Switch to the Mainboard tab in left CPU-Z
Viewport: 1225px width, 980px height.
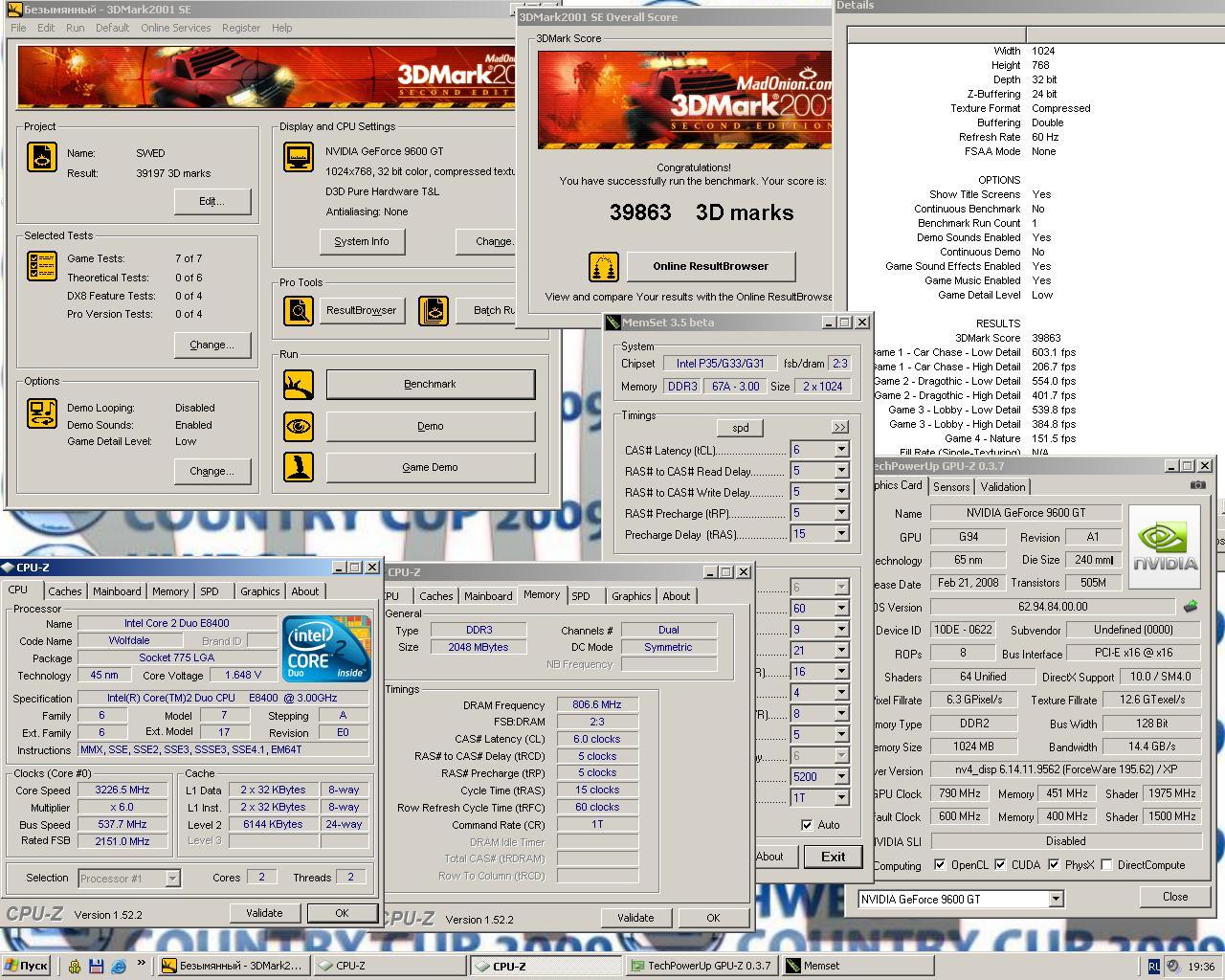coord(117,591)
